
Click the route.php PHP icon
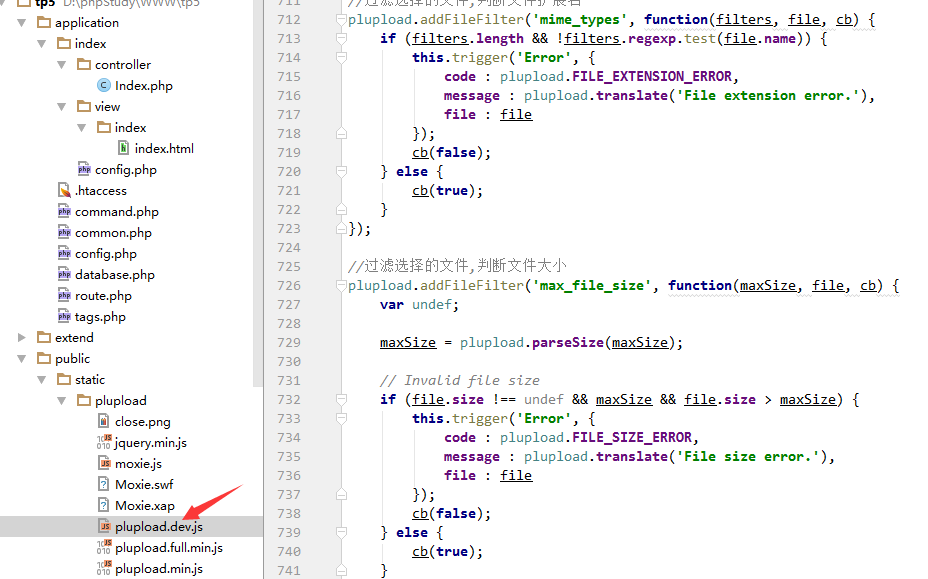tap(64, 295)
